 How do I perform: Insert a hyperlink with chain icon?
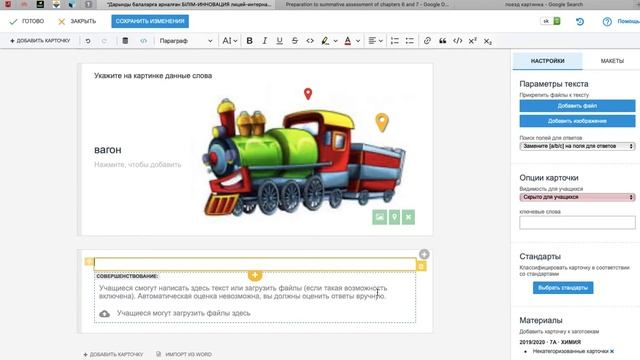427,41
